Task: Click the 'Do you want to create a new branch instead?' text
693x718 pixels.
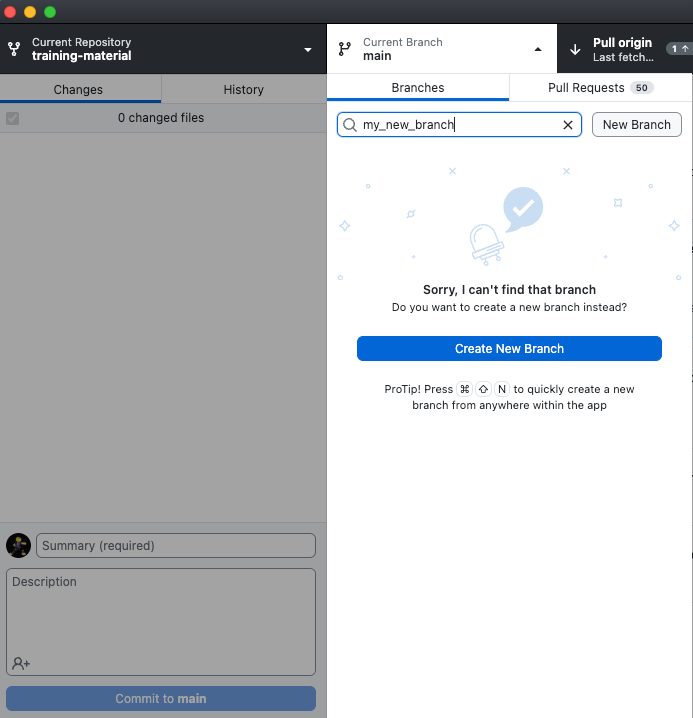Action: 509,307
